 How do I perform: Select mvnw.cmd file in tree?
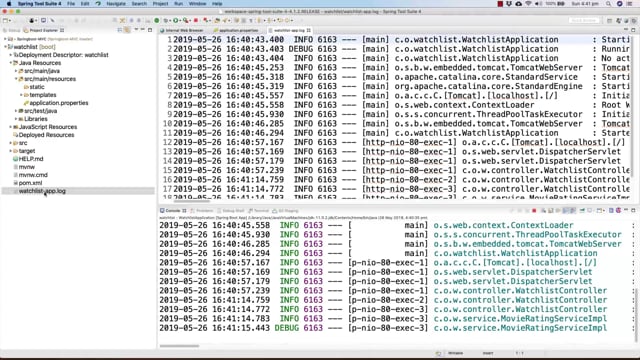tap(30, 175)
